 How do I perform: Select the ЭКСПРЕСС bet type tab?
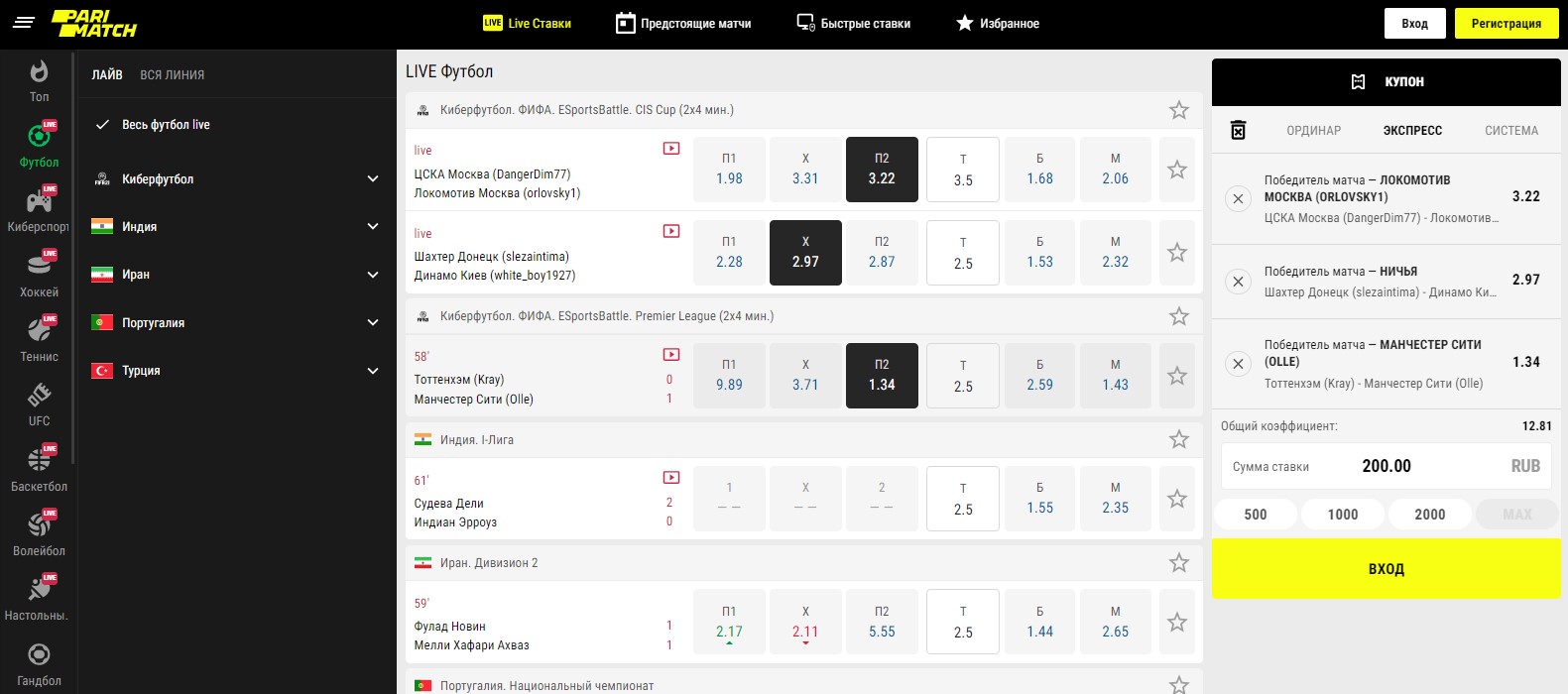point(1412,131)
